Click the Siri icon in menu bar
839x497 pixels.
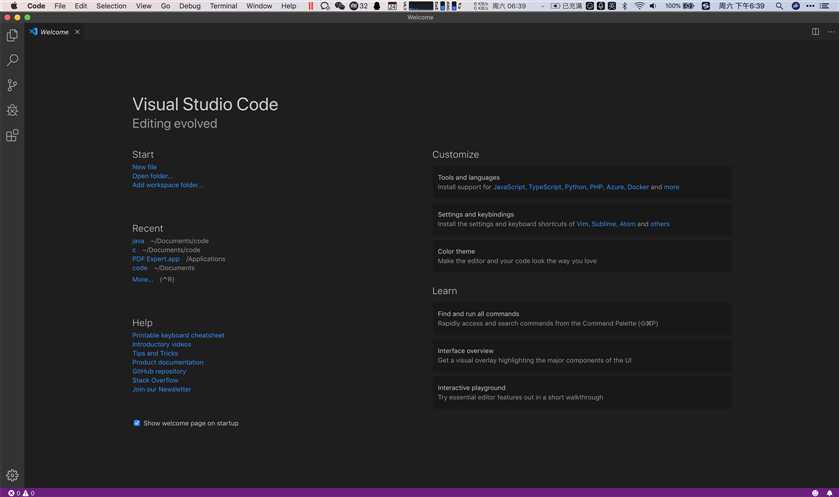pyautogui.click(x=796, y=6)
